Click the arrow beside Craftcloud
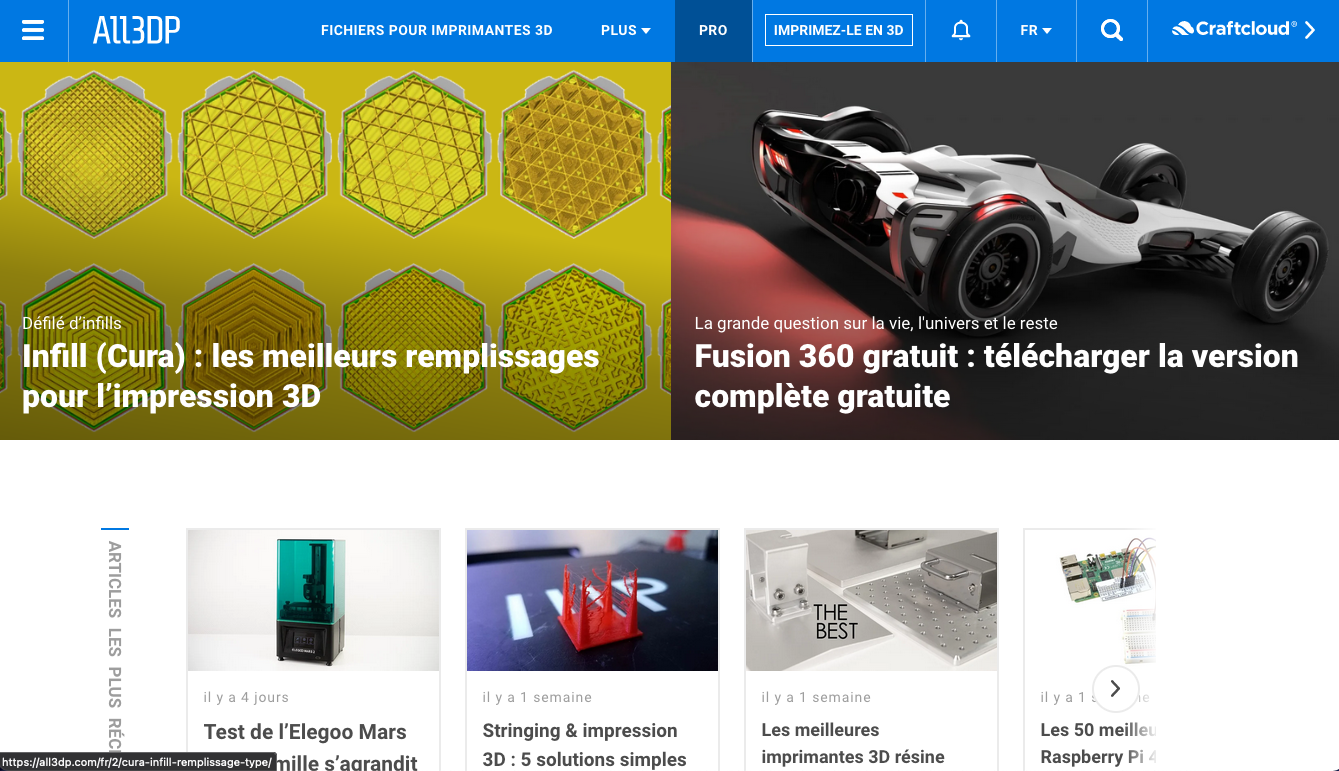 1310,30
